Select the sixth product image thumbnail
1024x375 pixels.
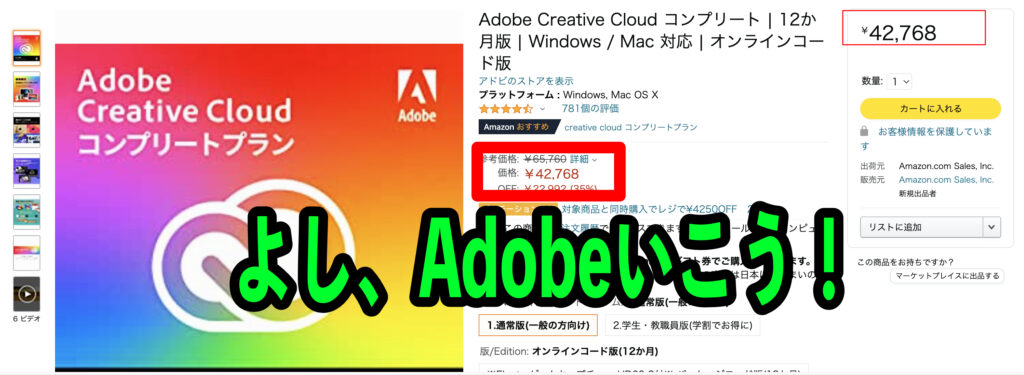click(x=27, y=253)
